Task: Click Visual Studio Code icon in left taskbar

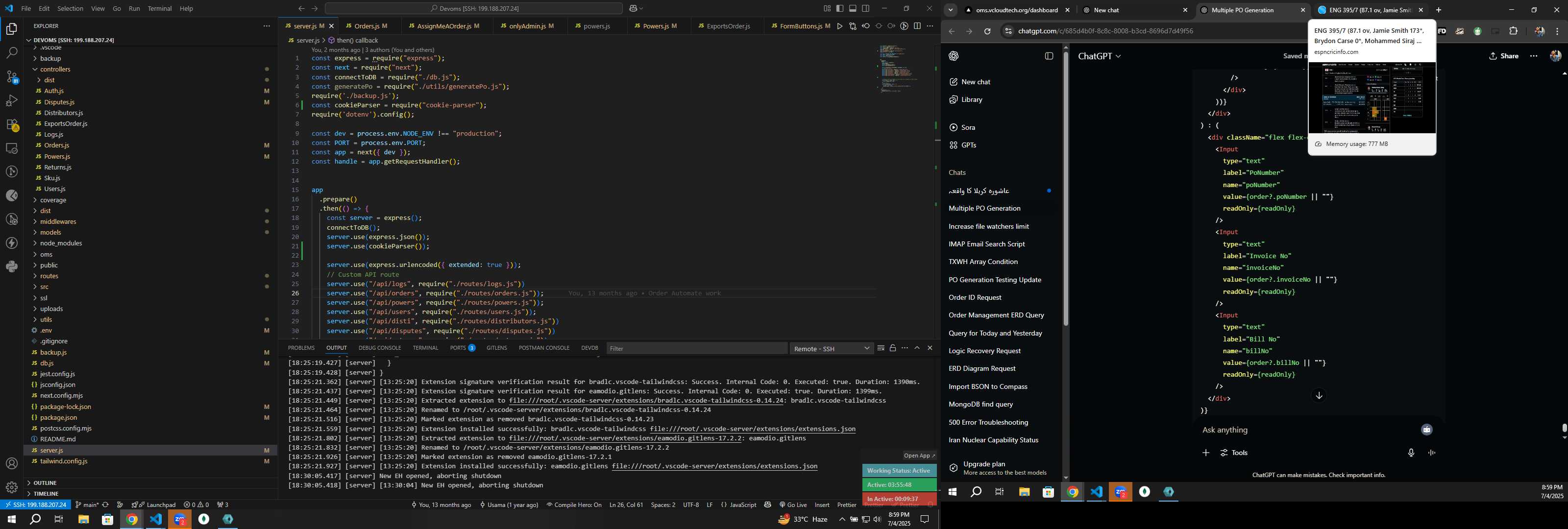Action: coord(156,519)
